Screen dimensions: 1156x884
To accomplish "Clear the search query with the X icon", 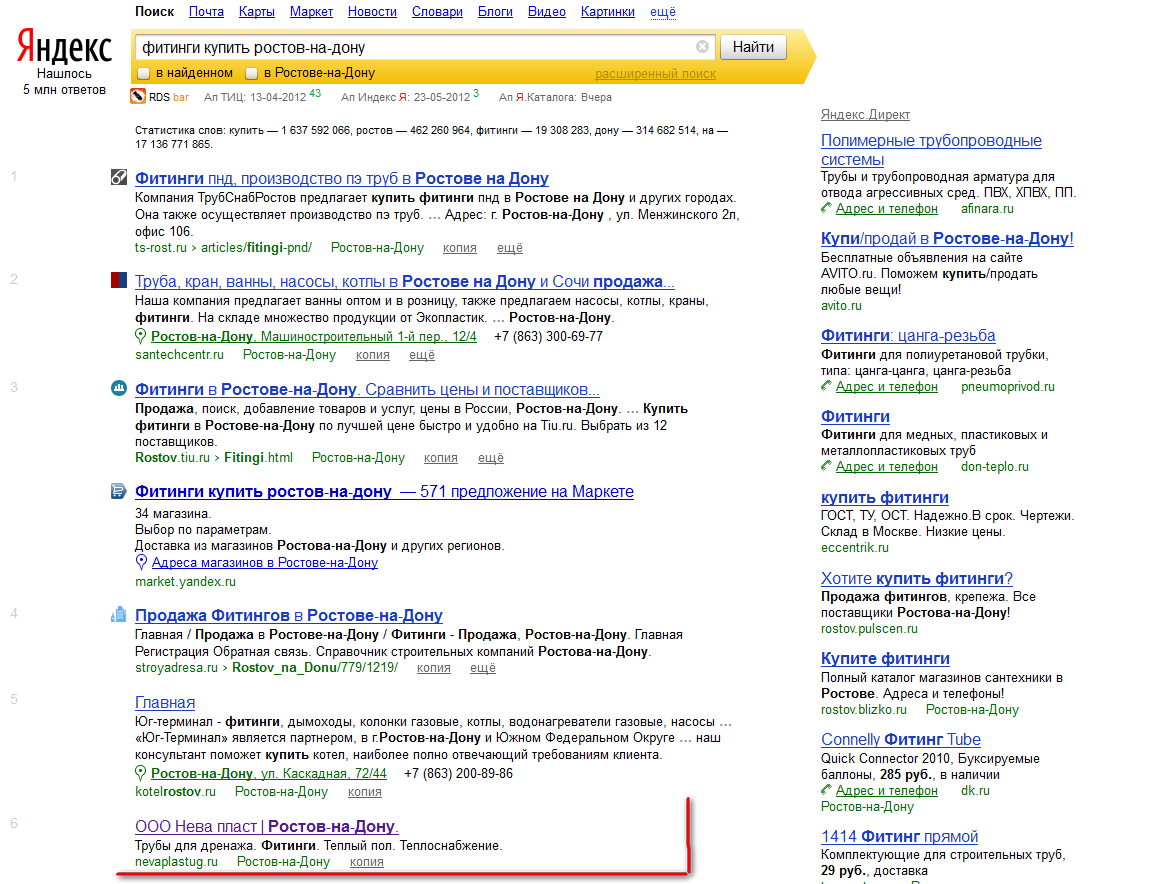I will 703,47.
